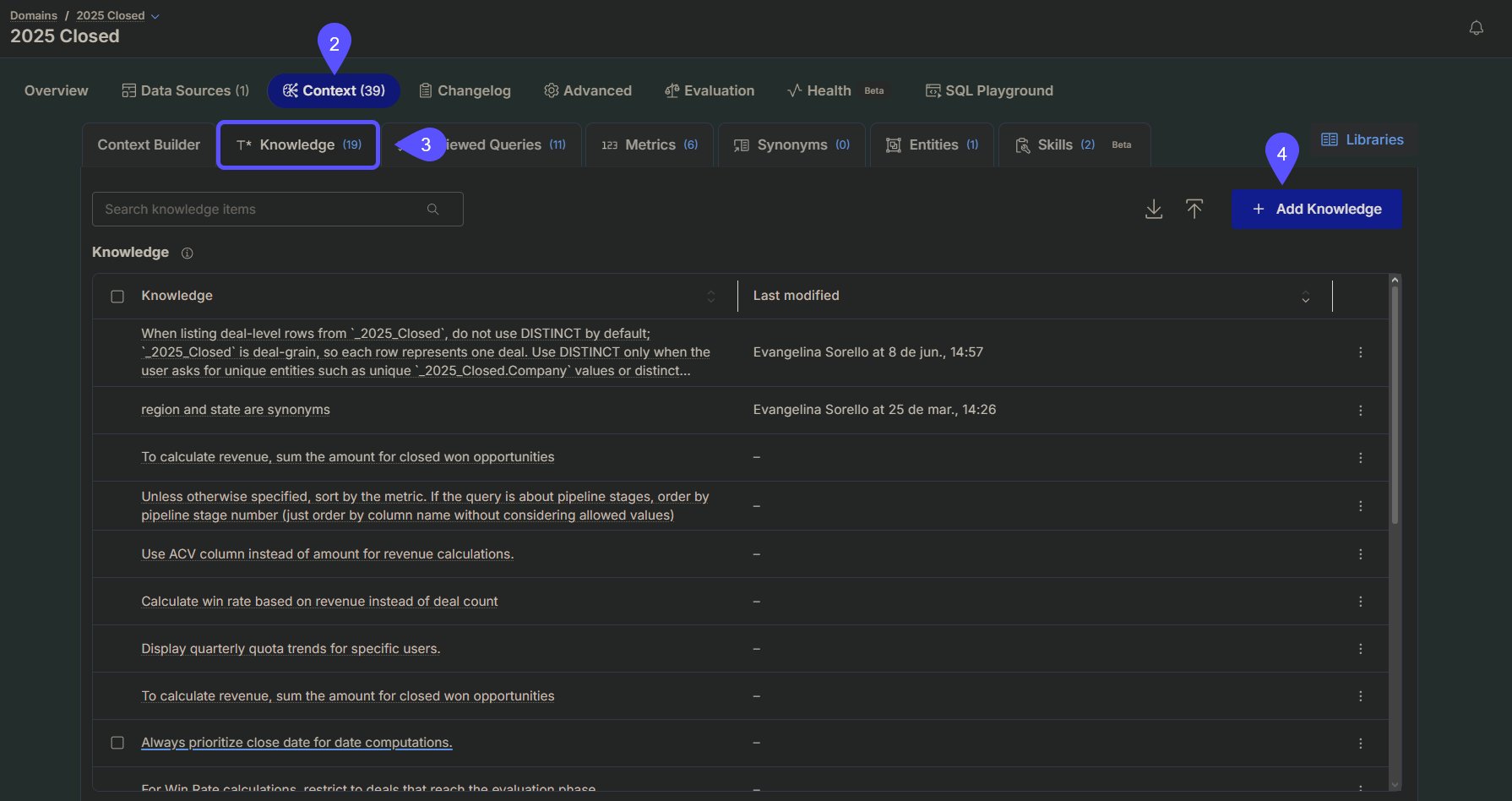This screenshot has height=801, width=1512.
Task: Click scrollbar down arrow of knowledge table
Action: [x=1395, y=785]
